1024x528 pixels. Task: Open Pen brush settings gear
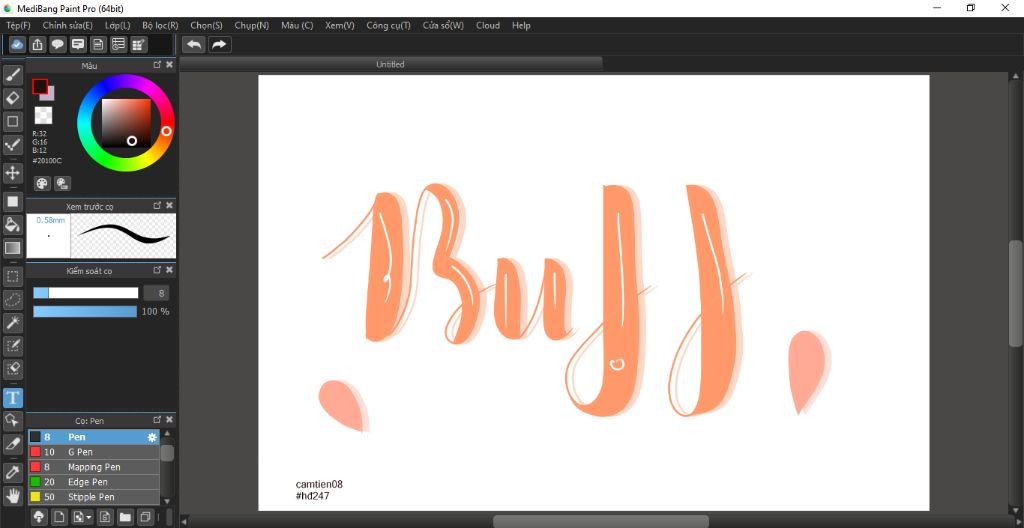pos(152,437)
